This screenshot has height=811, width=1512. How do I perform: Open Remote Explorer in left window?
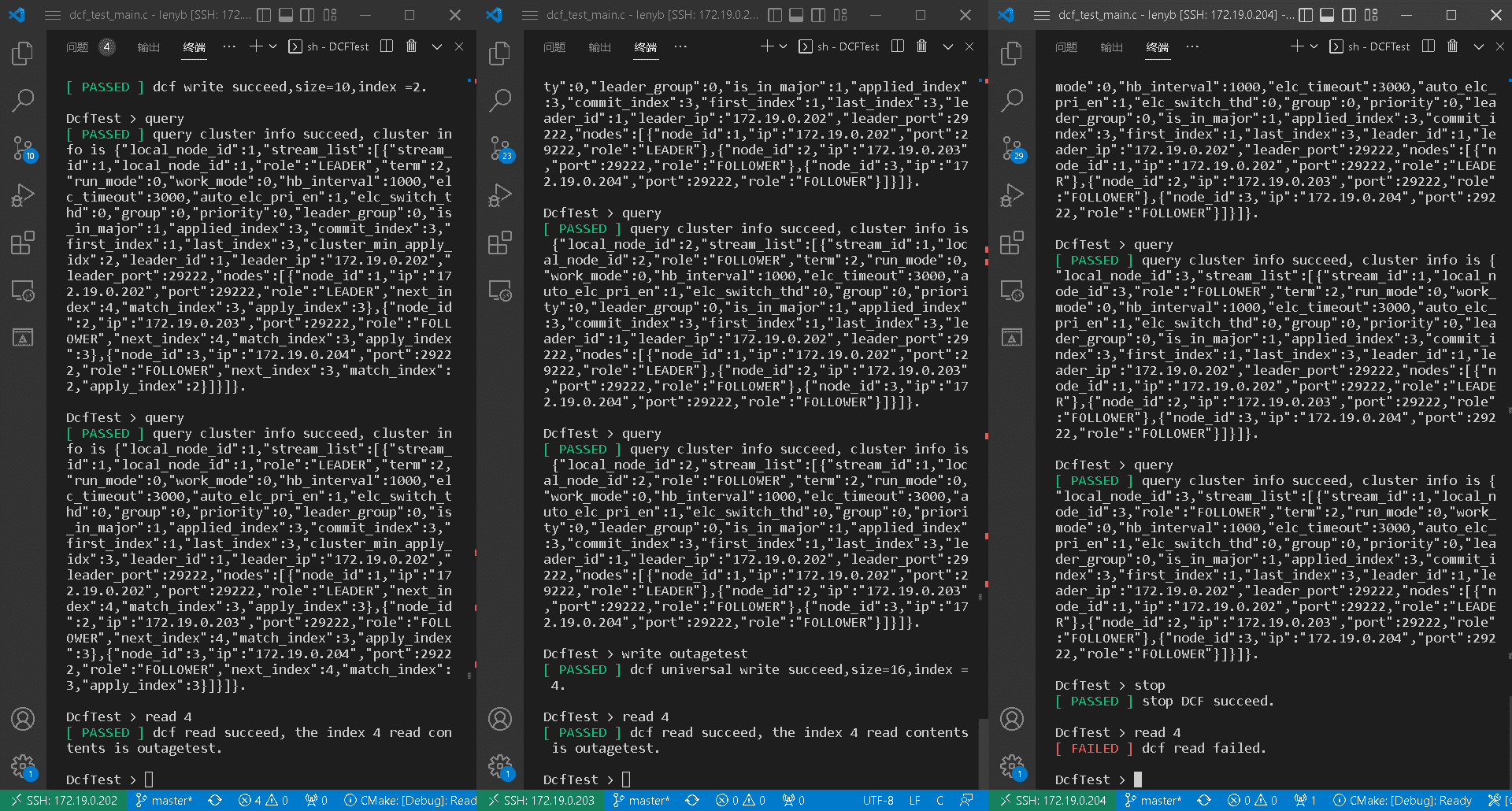click(23, 291)
